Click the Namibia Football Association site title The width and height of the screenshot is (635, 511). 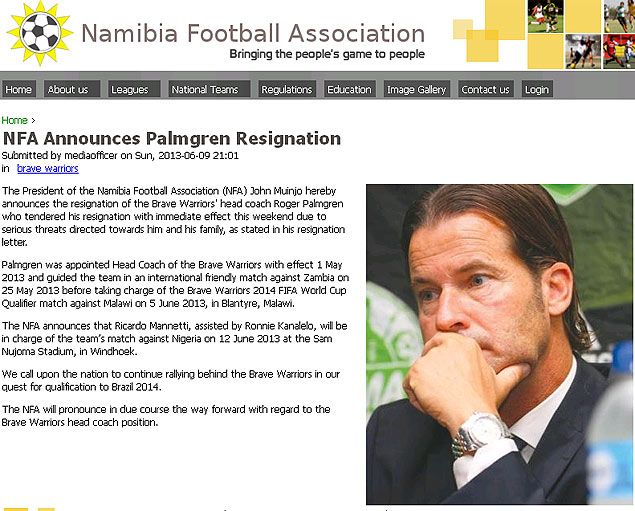(252, 33)
